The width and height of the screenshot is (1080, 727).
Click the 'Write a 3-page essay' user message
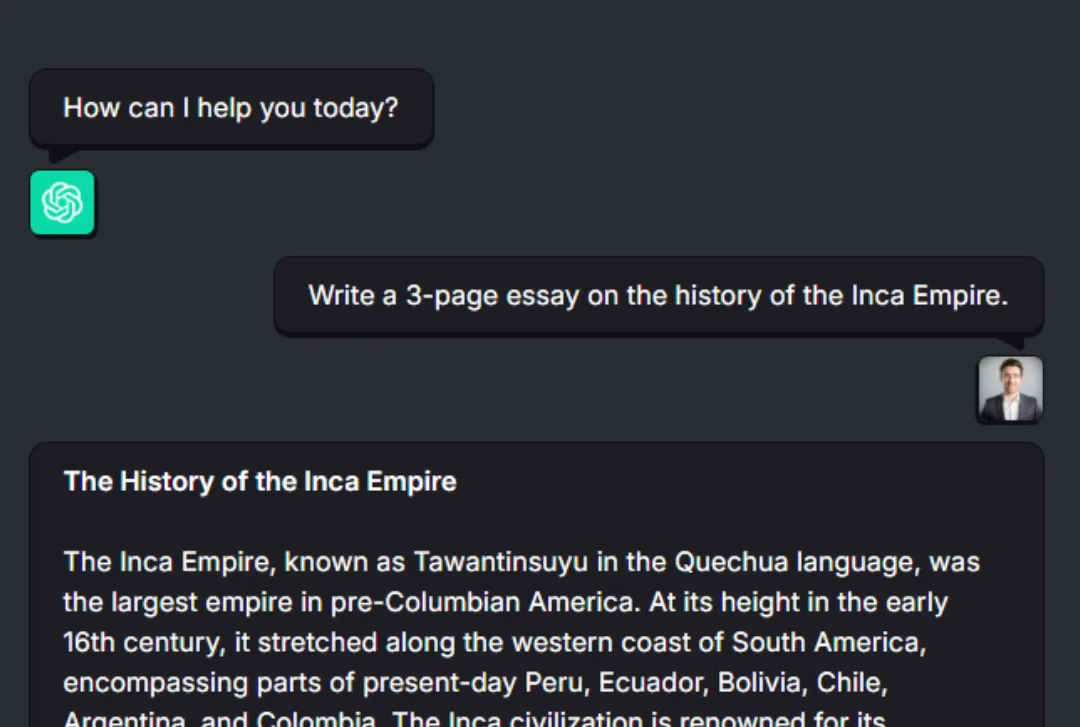tap(658, 296)
